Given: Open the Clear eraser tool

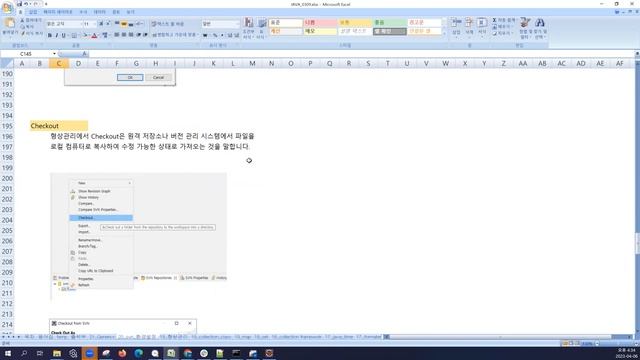Looking at the screenshot, I should pyautogui.click(x=503, y=33).
